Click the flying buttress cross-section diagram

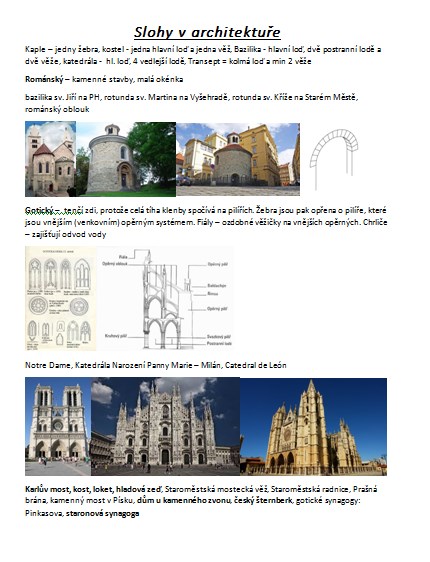165,298
